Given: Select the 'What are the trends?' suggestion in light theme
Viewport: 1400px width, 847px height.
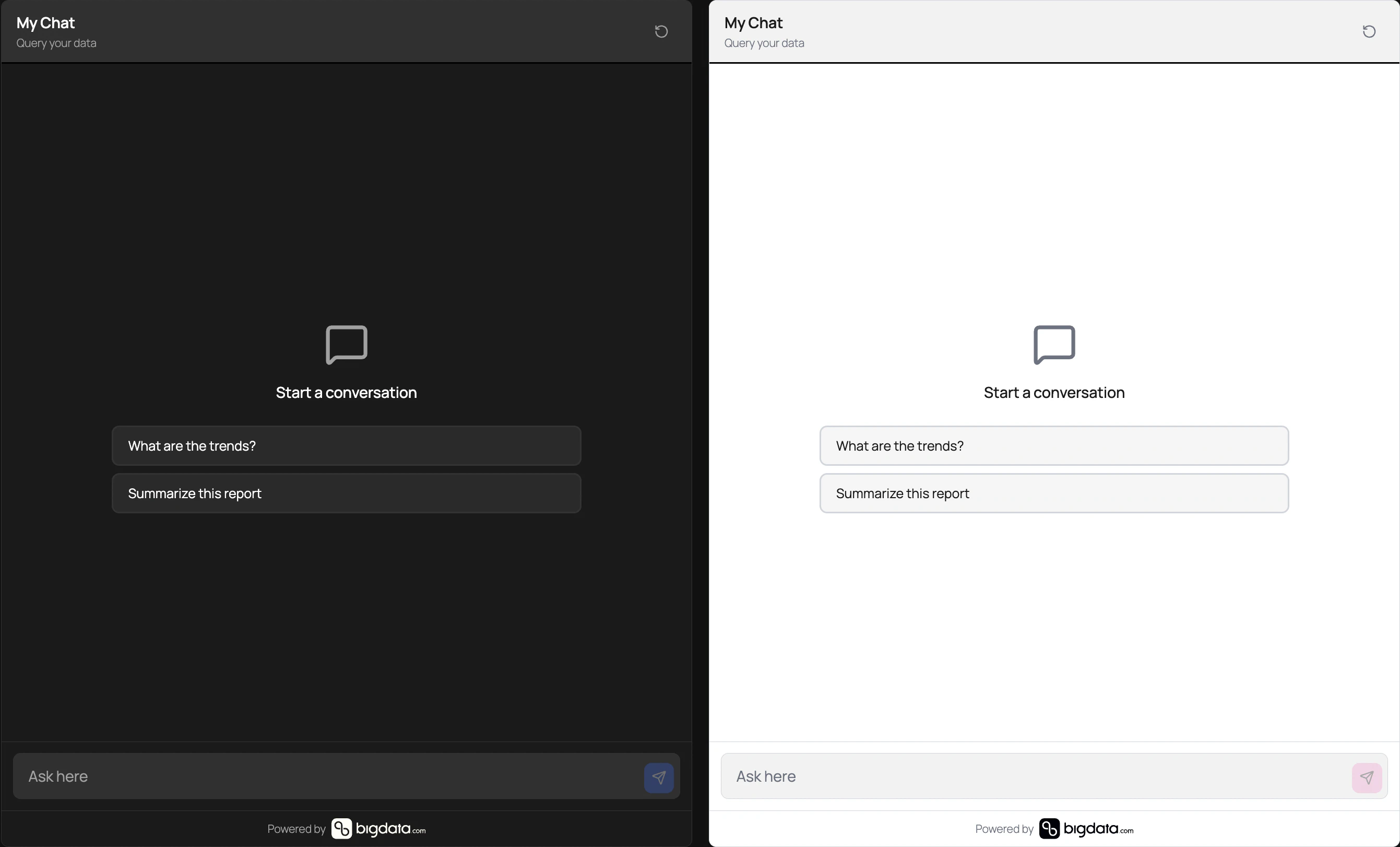Looking at the screenshot, I should click(1054, 445).
